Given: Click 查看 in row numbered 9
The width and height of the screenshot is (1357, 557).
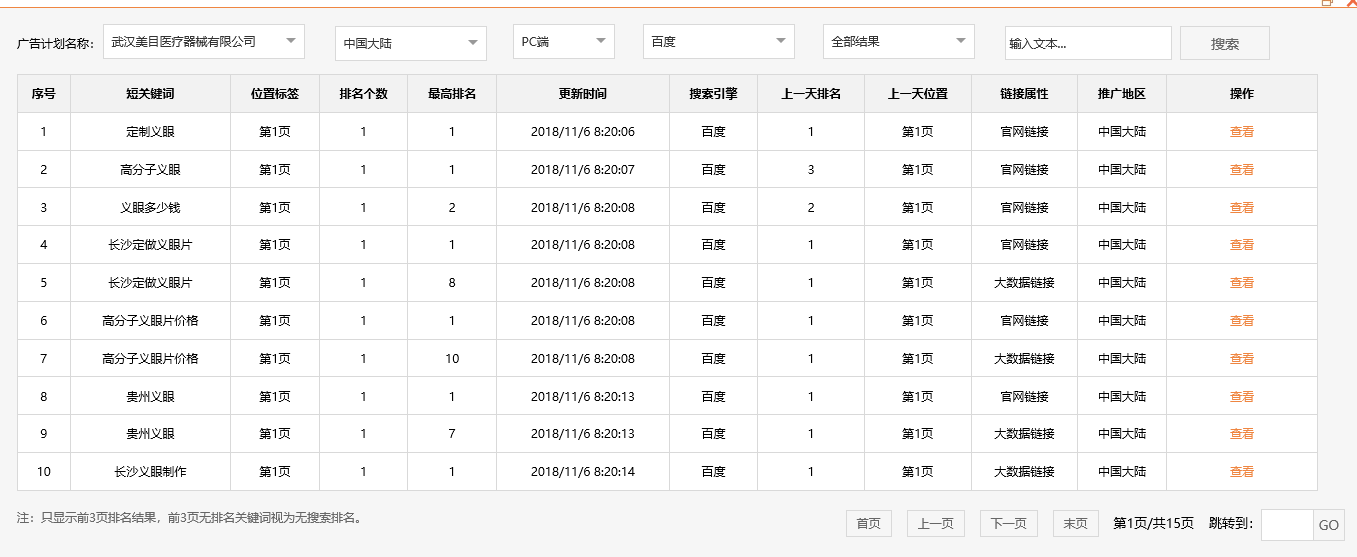Looking at the screenshot, I should point(1242,434).
